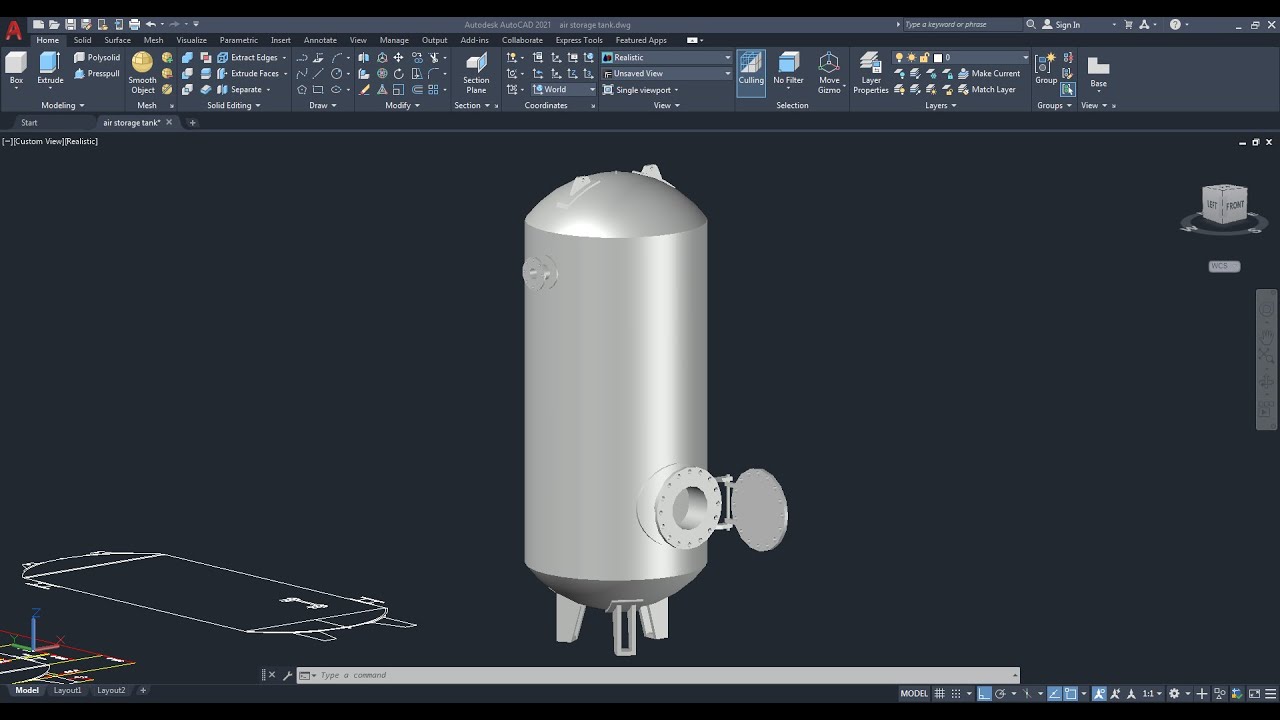Toggle 2D object snap in status bar
The width and height of the screenshot is (1280, 720).
click(1070, 694)
